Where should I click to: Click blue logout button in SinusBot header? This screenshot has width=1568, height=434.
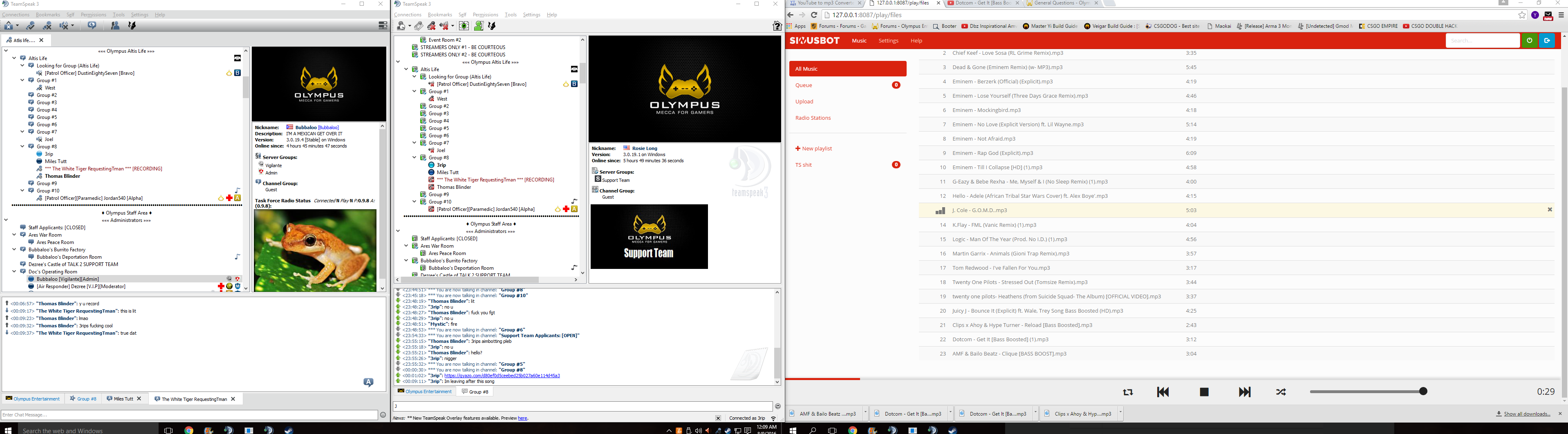(x=1547, y=40)
